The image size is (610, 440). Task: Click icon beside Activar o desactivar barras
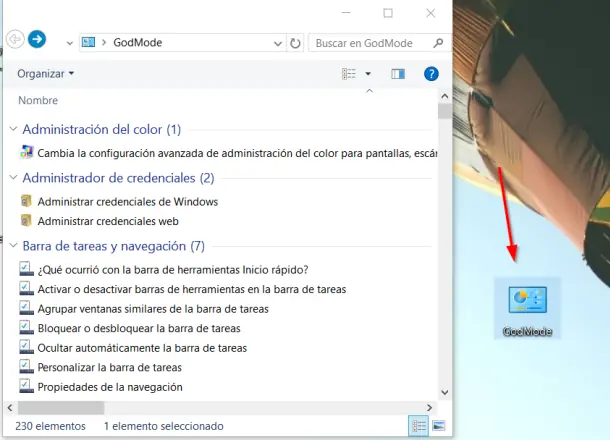click(x=26, y=288)
